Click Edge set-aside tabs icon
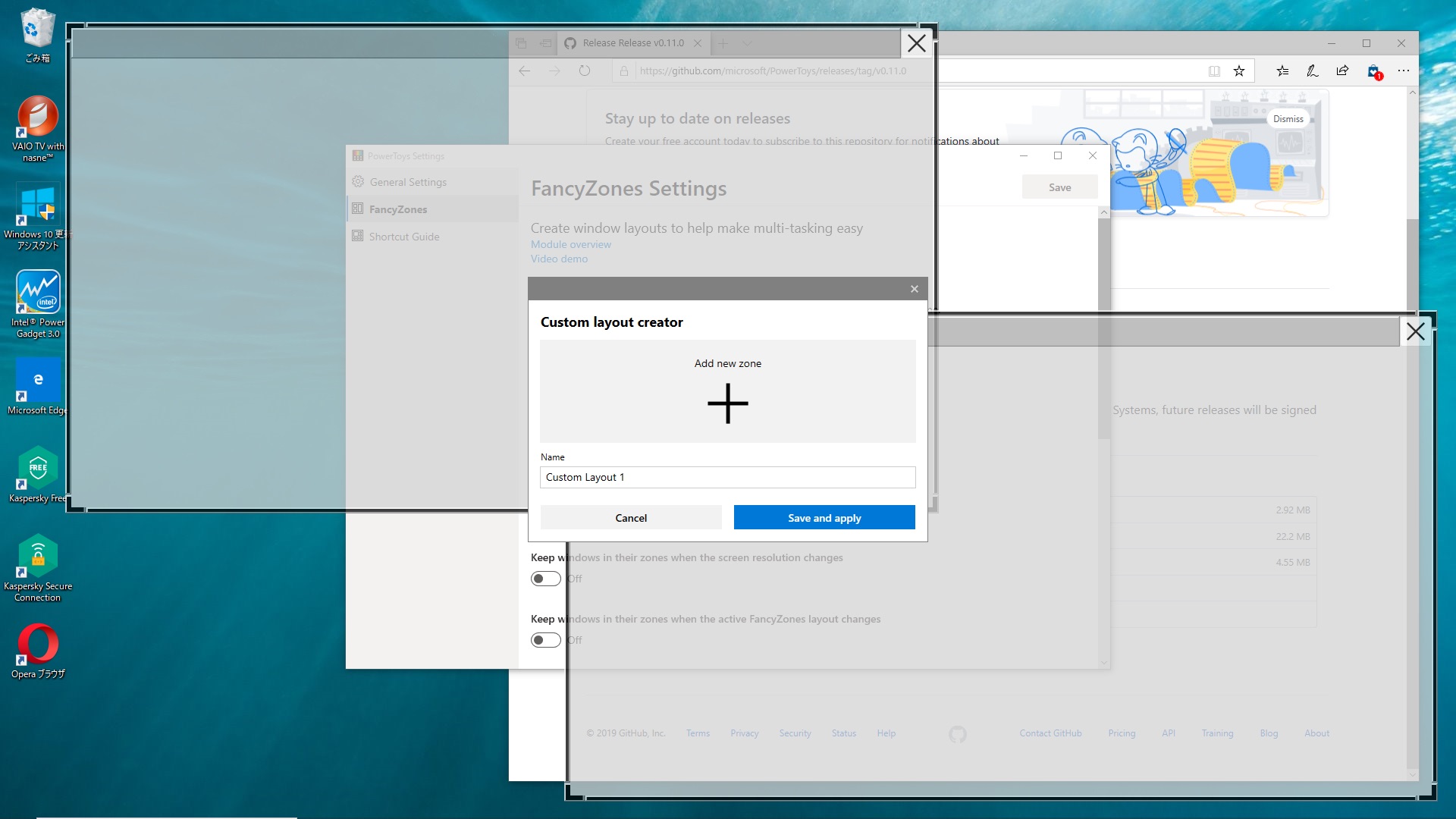Screen dimensions: 1456x819 pos(521,43)
